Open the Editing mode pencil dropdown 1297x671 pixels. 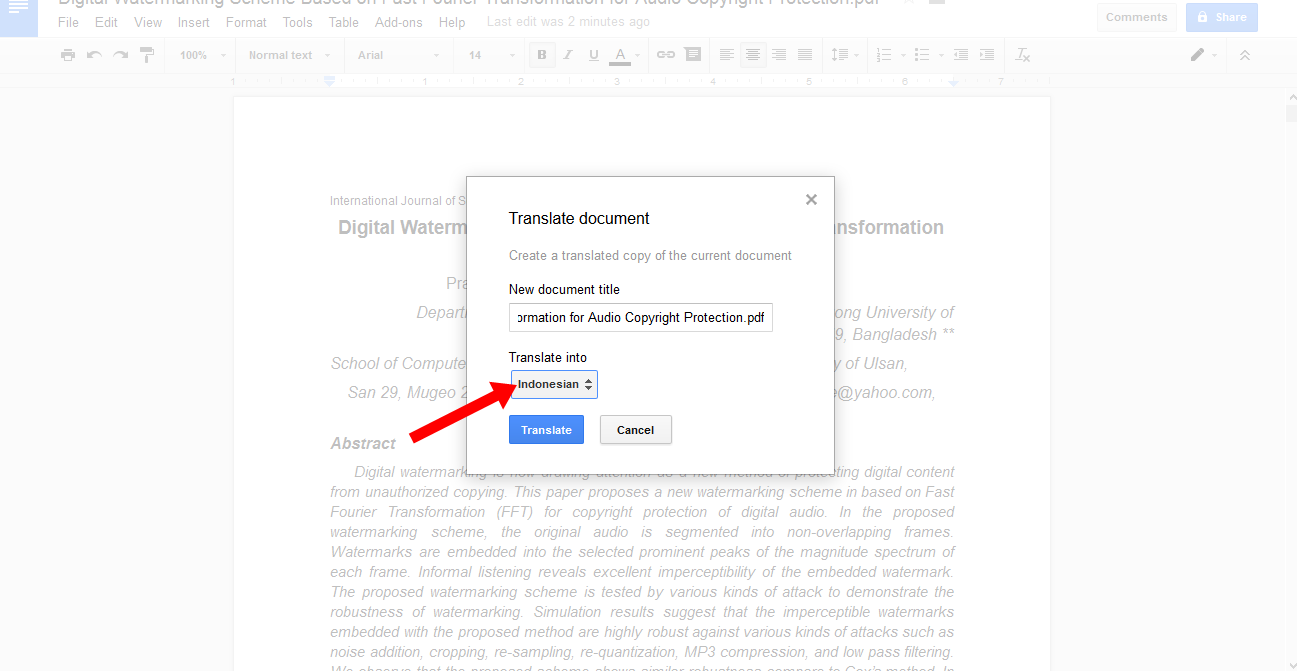(1203, 55)
